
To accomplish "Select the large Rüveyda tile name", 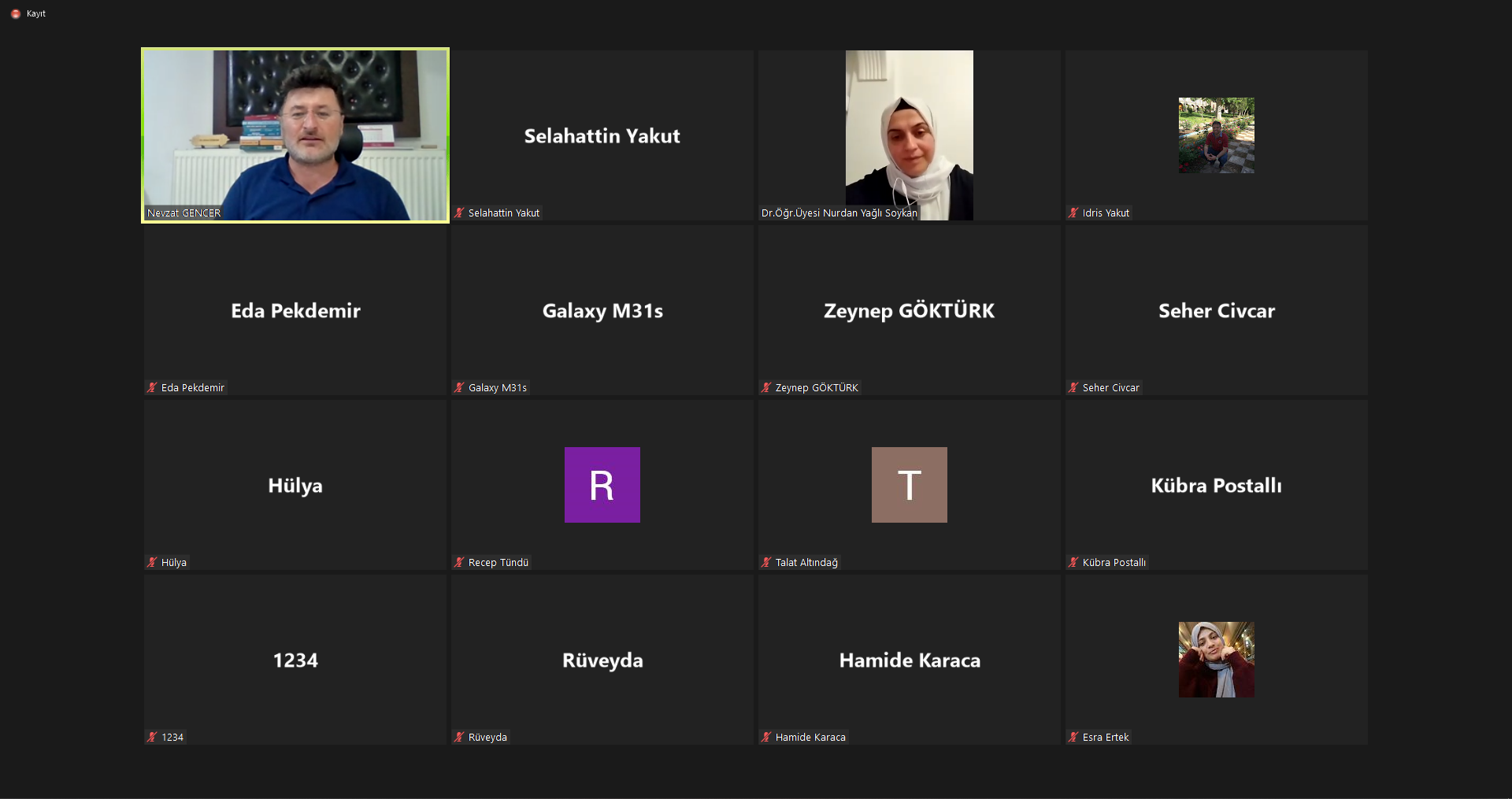I will (x=602, y=660).
